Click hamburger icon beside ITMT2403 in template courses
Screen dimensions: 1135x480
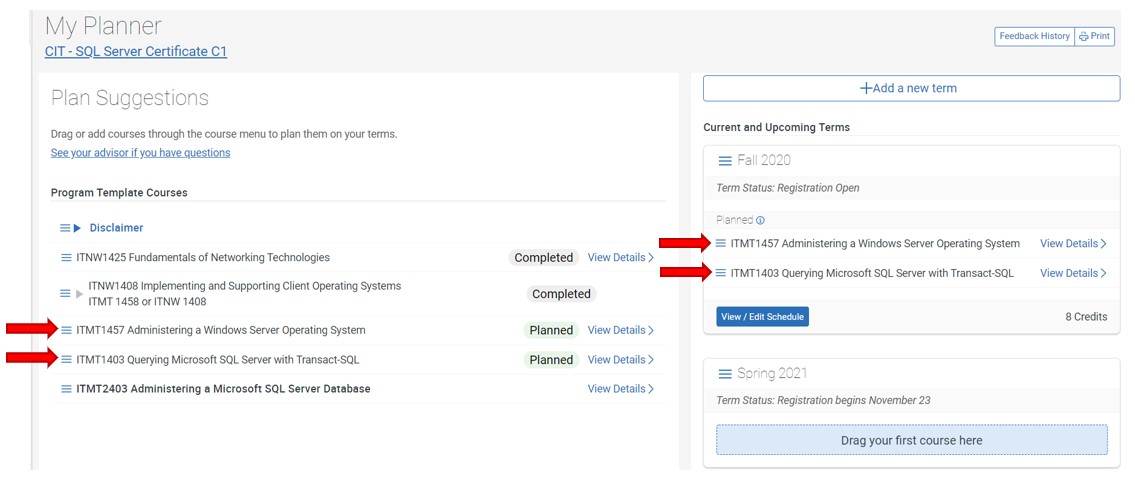[x=66, y=389]
